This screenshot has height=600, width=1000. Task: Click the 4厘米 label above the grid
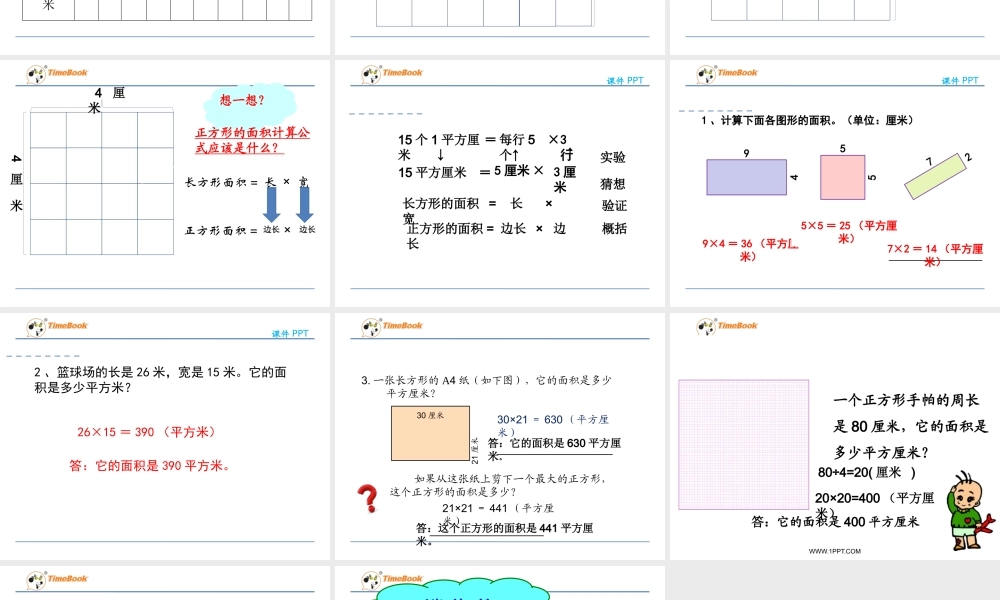[106, 100]
